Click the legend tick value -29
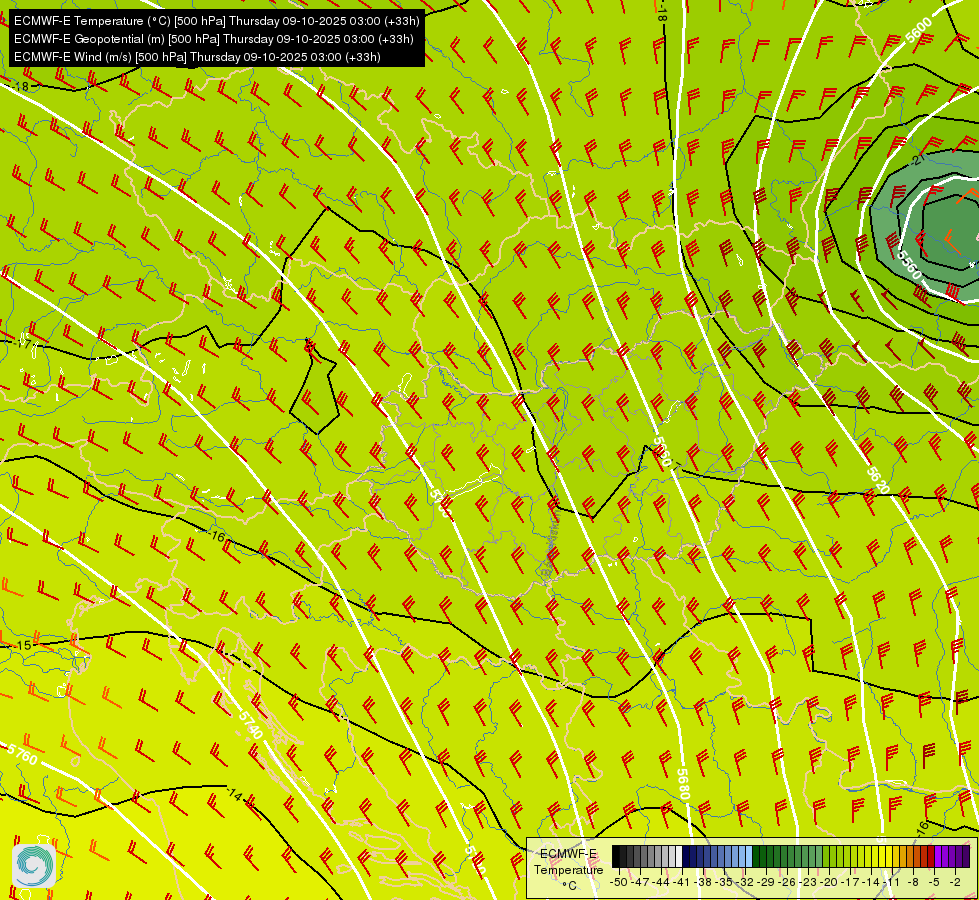Viewport: 979px width, 900px height. coord(766,882)
